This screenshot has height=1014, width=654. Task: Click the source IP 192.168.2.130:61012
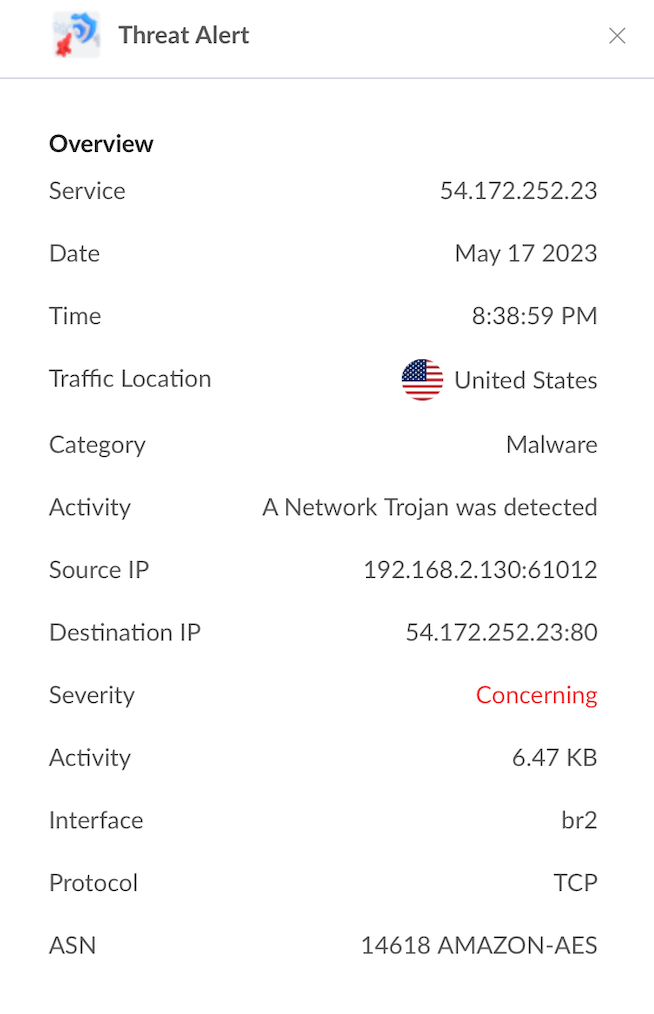click(x=480, y=570)
